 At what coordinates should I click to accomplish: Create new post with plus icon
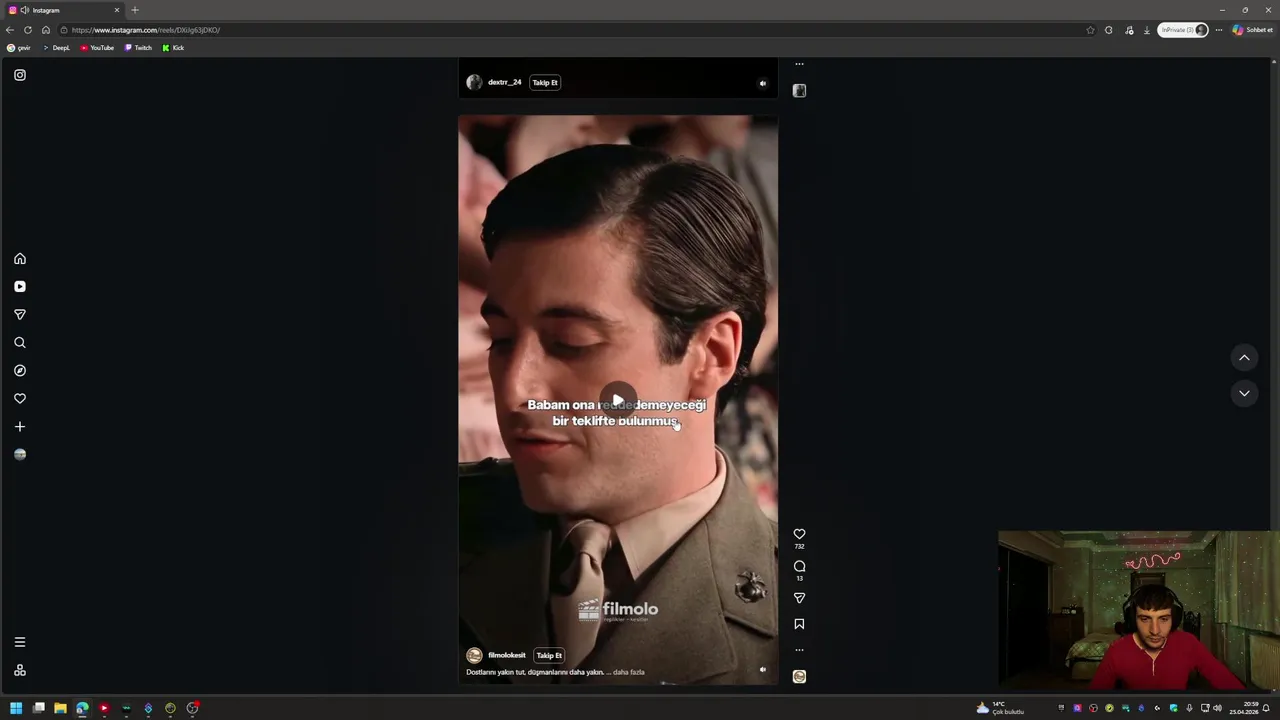point(20,427)
